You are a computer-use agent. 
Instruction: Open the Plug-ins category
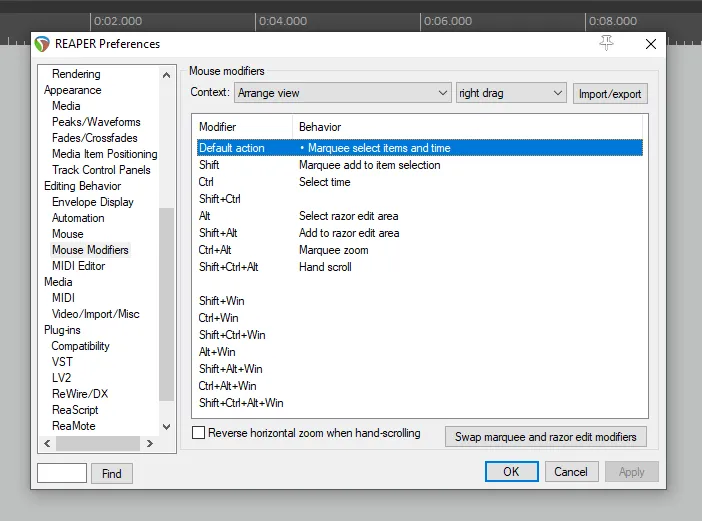(62, 330)
